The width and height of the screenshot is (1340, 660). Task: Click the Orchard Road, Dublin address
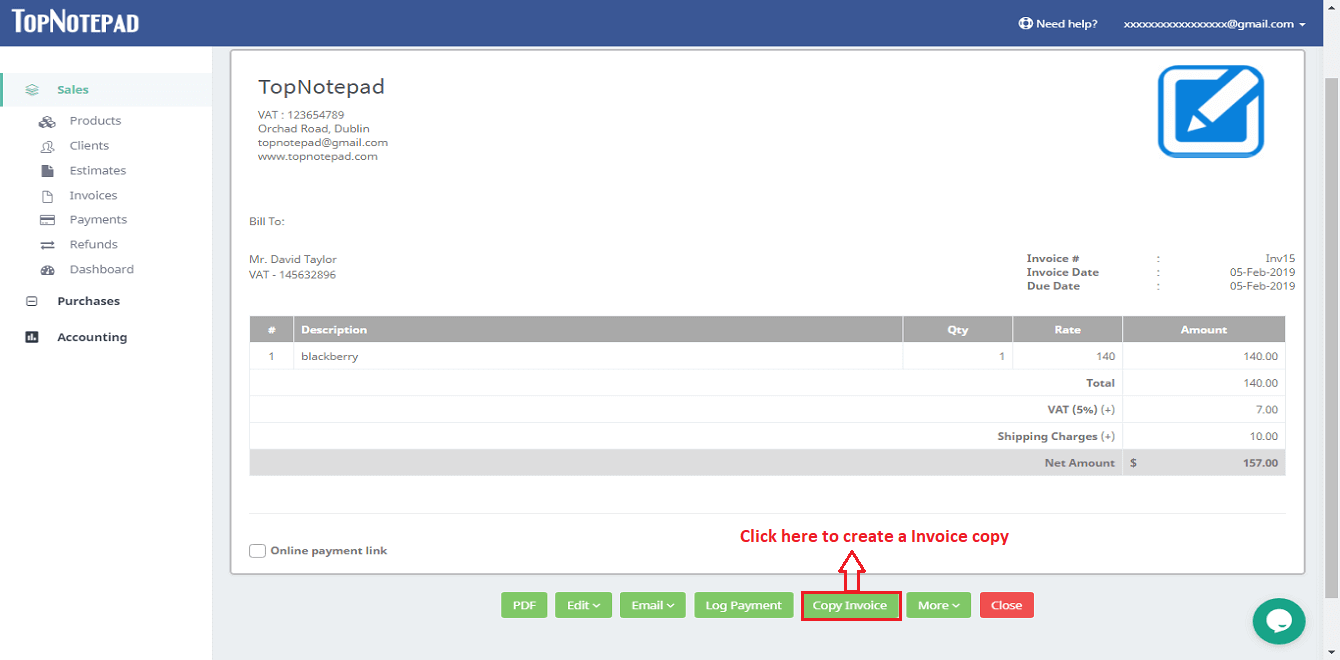[x=313, y=129]
